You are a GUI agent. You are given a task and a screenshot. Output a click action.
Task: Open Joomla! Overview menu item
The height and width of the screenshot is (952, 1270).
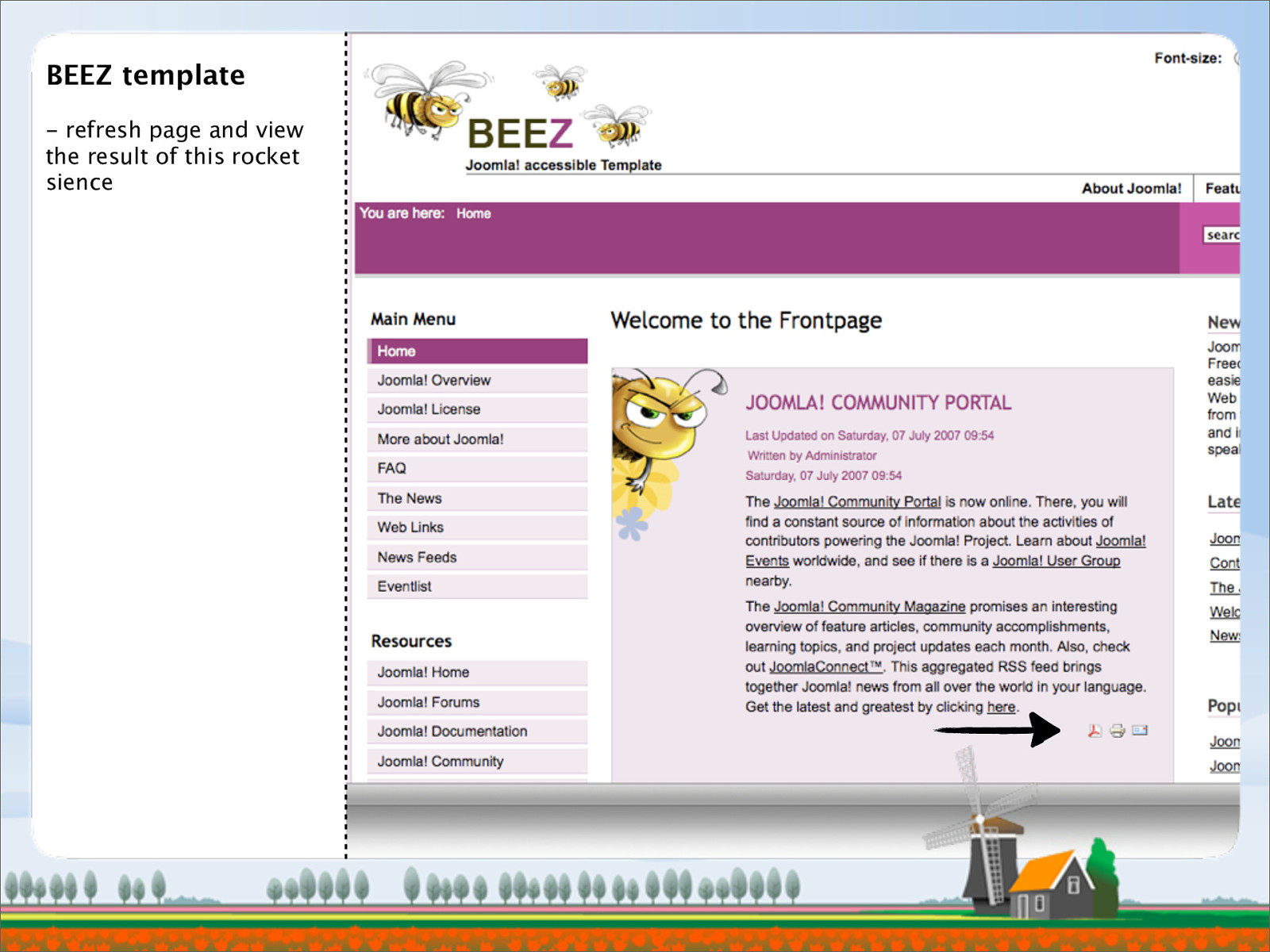[x=477, y=380]
